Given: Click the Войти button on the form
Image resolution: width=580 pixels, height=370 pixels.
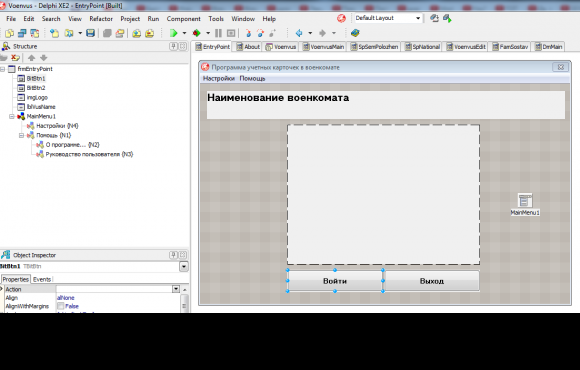Looking at the screenshot, I should click(x=335, y=281).
